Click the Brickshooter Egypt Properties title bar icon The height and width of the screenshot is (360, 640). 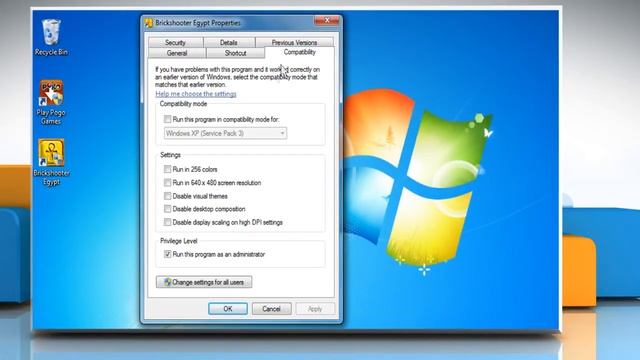point(149,23)
